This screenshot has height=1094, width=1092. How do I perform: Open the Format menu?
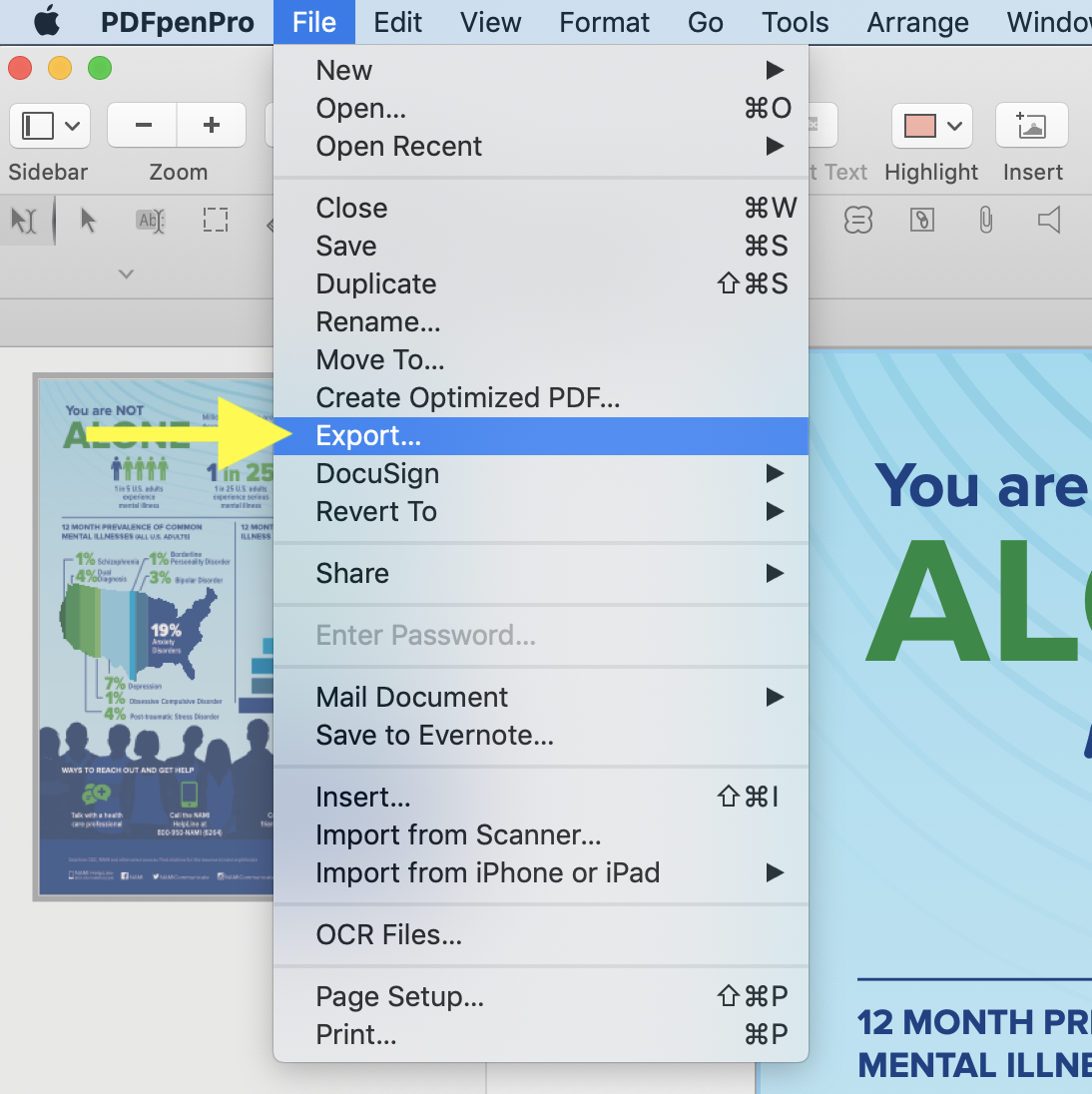(604, 22)
